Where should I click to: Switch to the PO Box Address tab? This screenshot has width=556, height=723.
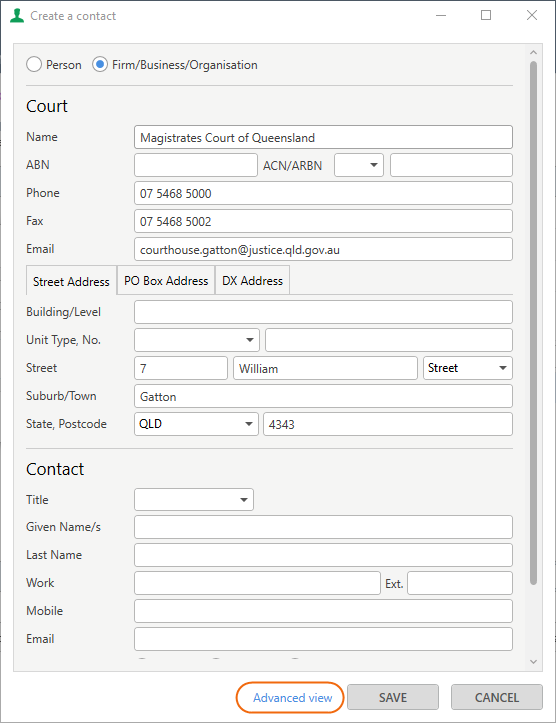tap(166, 280)
